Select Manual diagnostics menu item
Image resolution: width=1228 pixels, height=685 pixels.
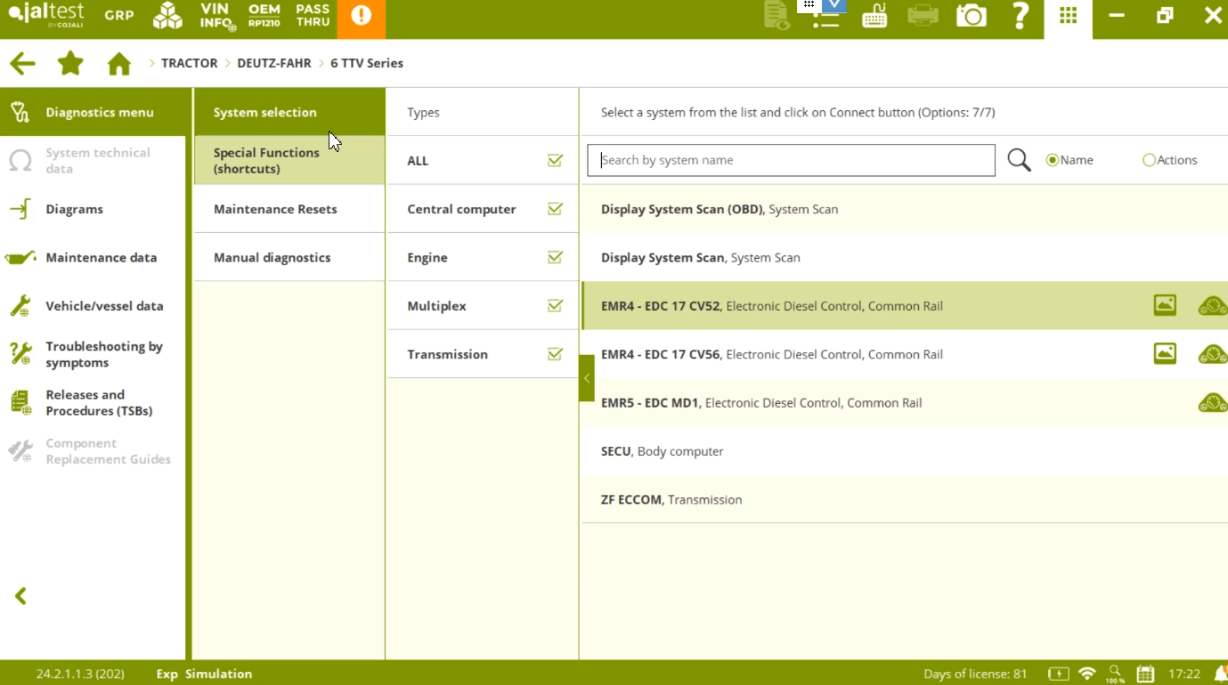pos(272,257)
